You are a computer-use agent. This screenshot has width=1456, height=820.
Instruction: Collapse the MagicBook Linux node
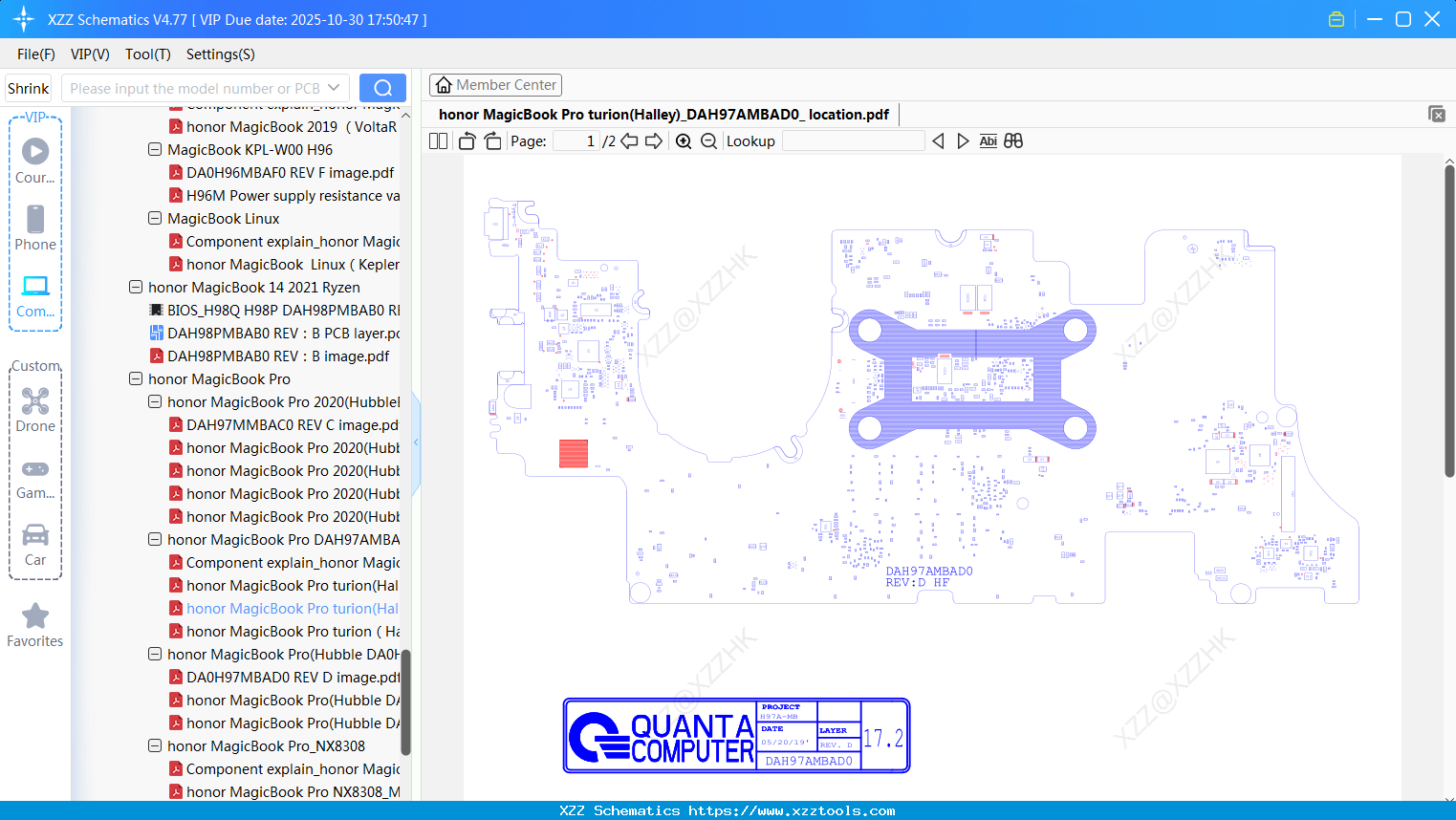point(155,218)
